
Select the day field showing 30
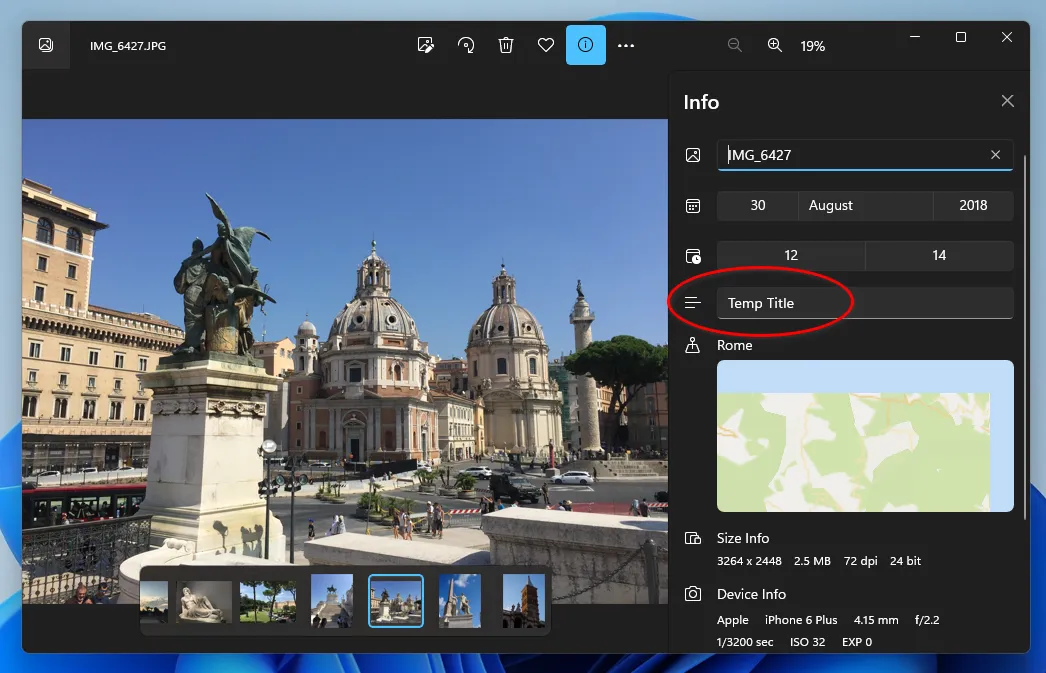click(x=758, y=205)
